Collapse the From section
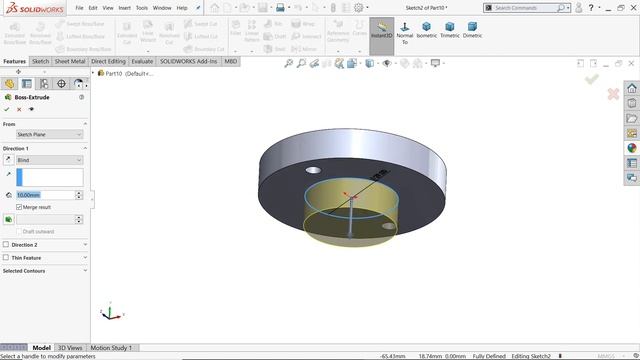The image size is (640, 360). [x=85, y=124]
